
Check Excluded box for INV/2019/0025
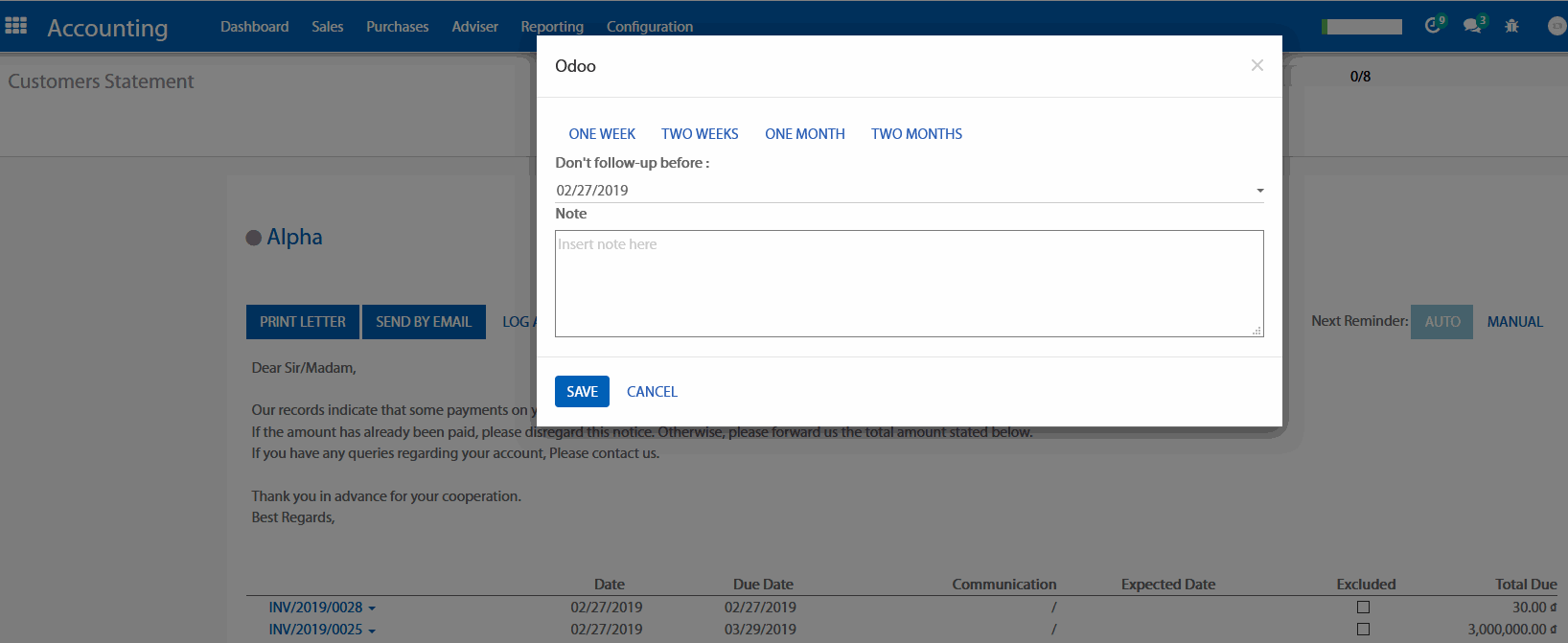1363,630
